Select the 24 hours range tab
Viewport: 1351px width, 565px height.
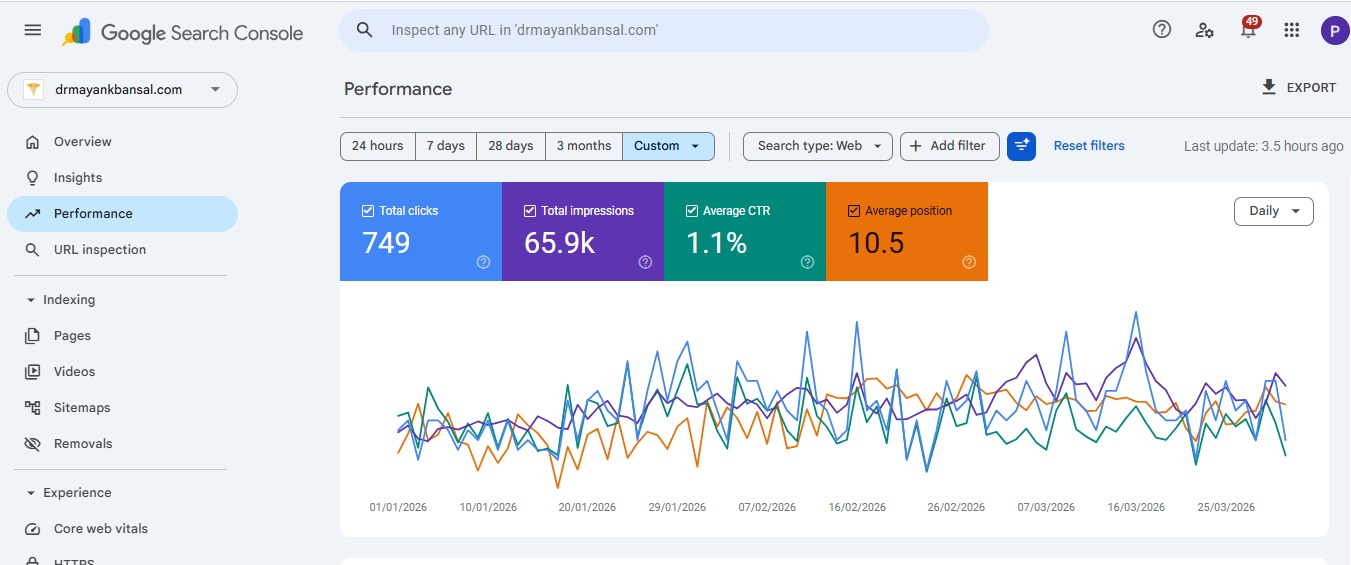(x=378, y=146)
